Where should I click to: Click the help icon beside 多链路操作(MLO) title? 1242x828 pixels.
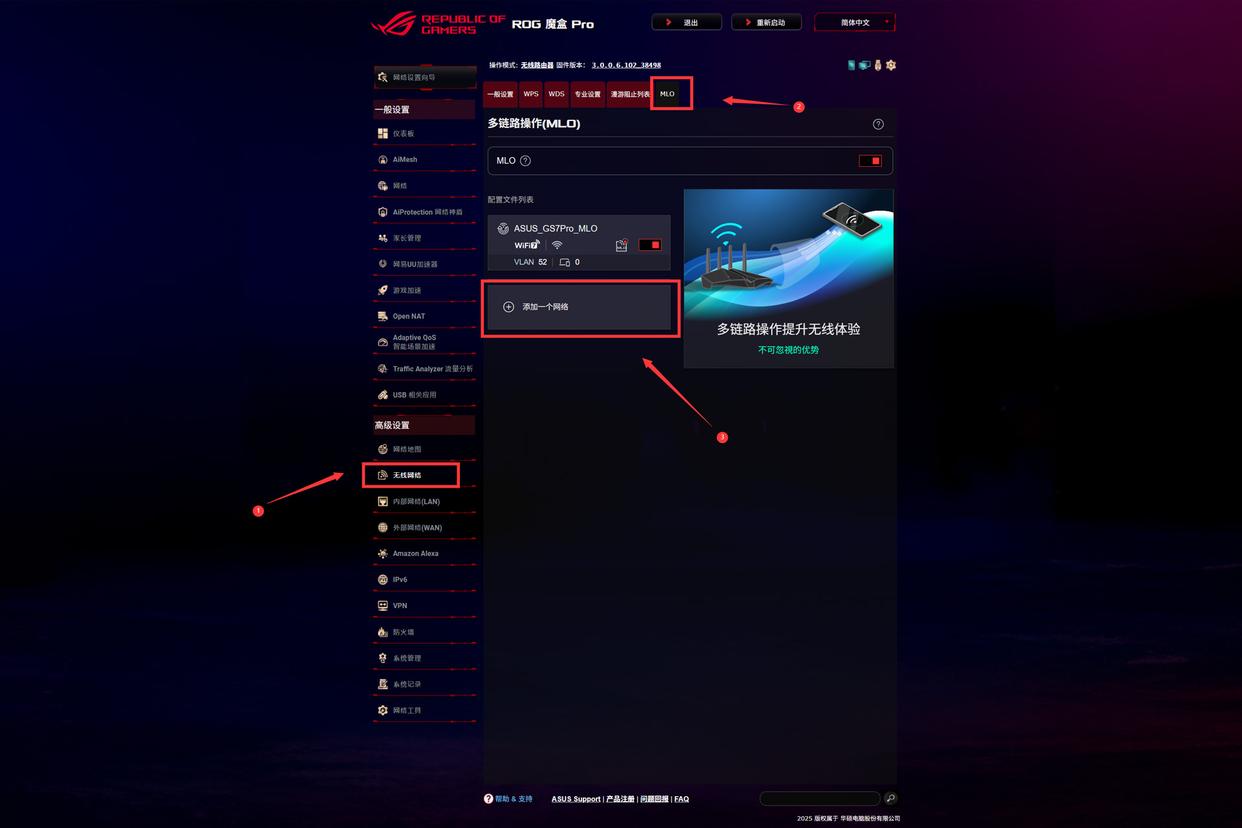tap(878, 124)
